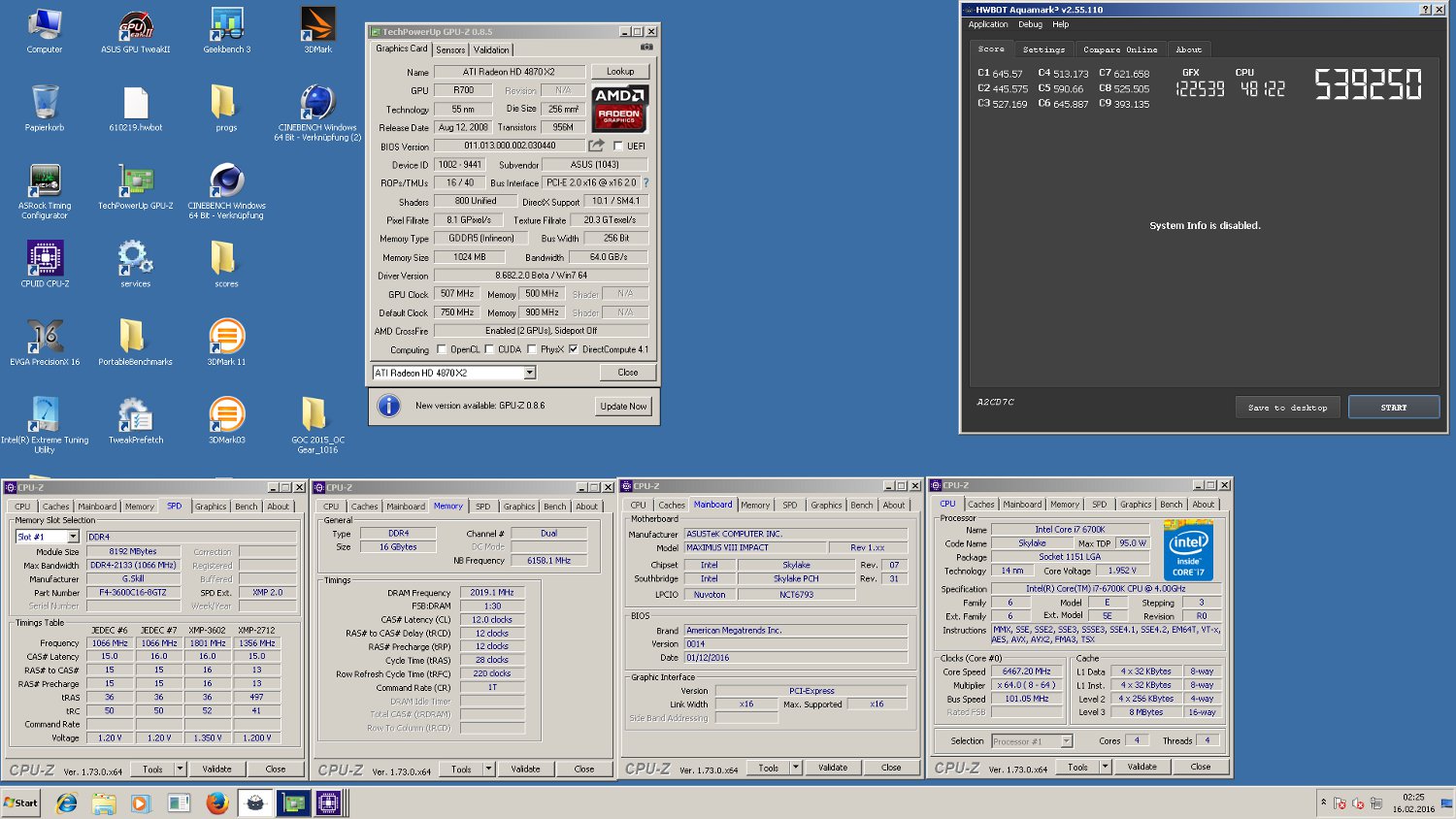Enable the CUDA checkbox in GPU-Z

(x=489, y=349)
